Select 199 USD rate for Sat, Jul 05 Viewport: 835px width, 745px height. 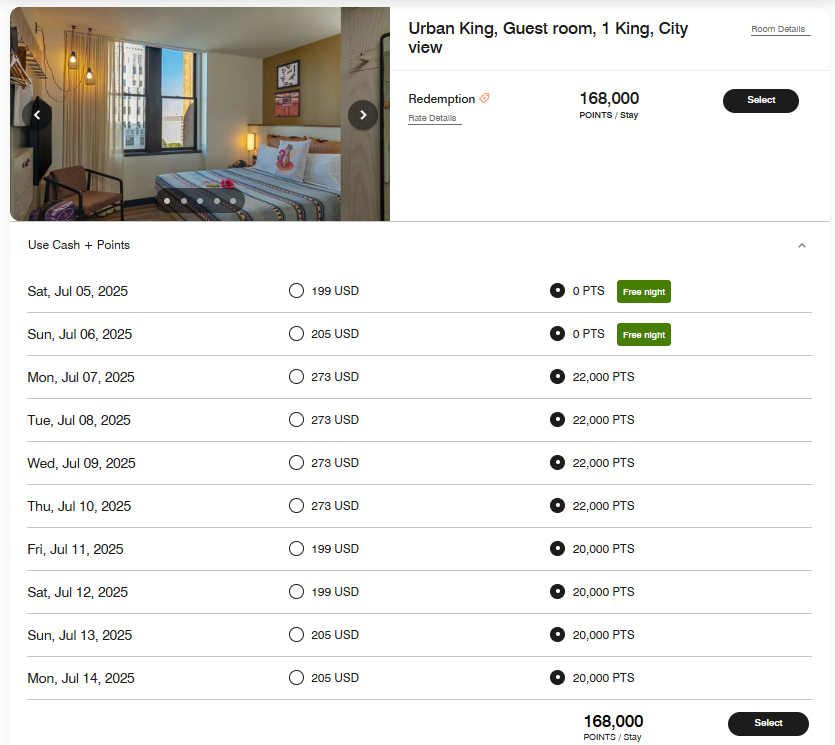coord(296,290)
